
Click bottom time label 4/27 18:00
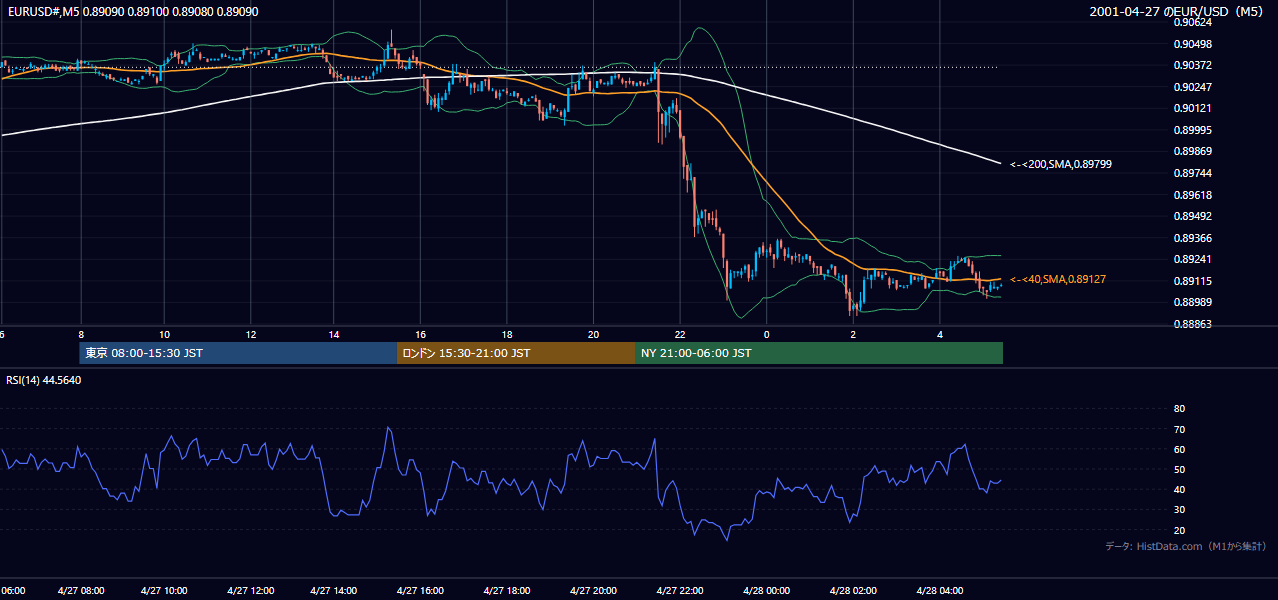(507, 590)
